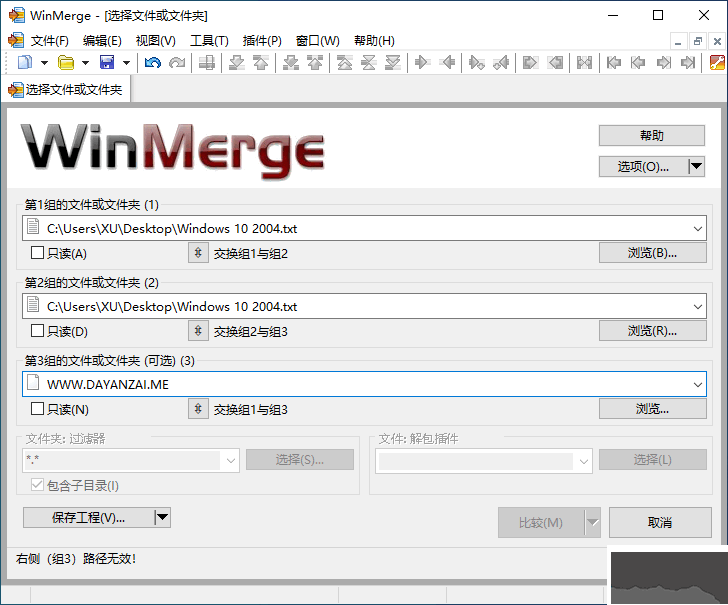728x605 pixels.
Task: Click the MDI child restore button
Action: 697,41
